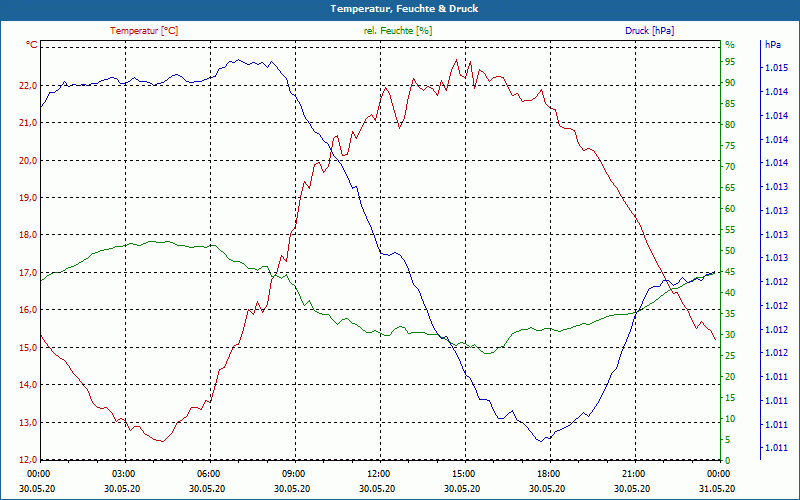Image resolution: width=800 pixels, height=500 pixels.
Task: Click the 30 value on humidity axis
Action: click(730, 335)
